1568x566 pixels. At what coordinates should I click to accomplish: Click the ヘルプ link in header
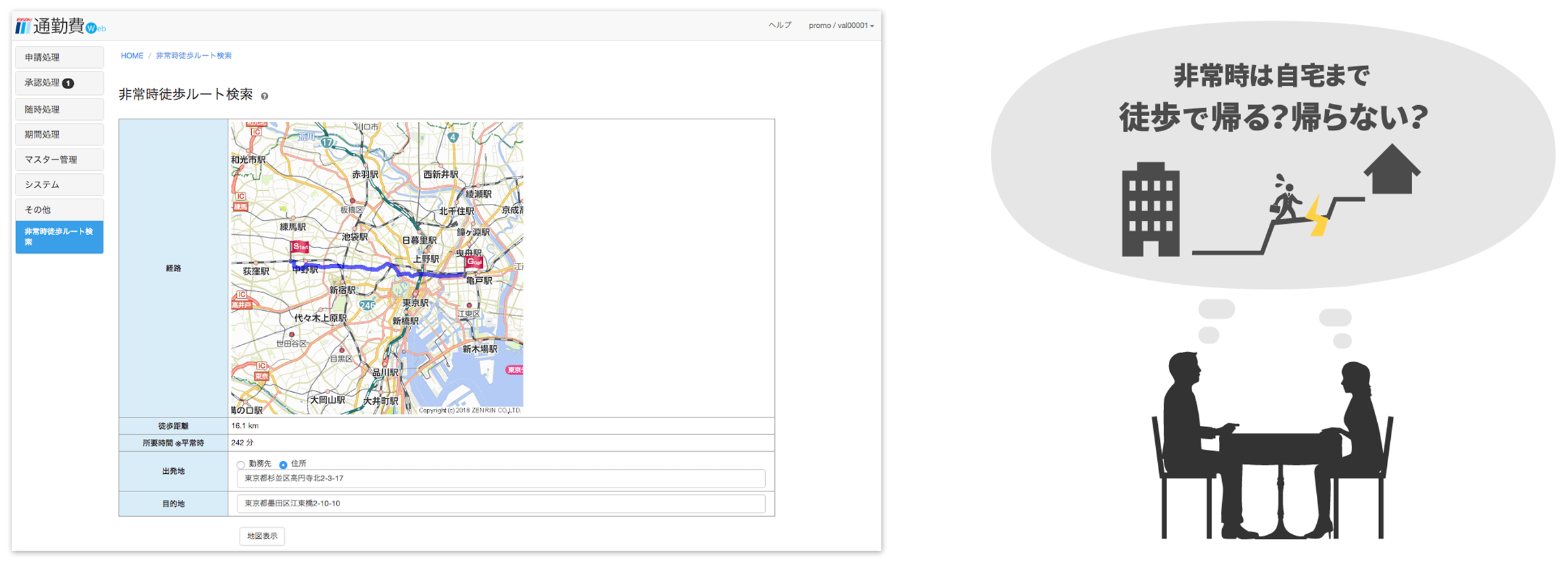click(x=779, y=25)
